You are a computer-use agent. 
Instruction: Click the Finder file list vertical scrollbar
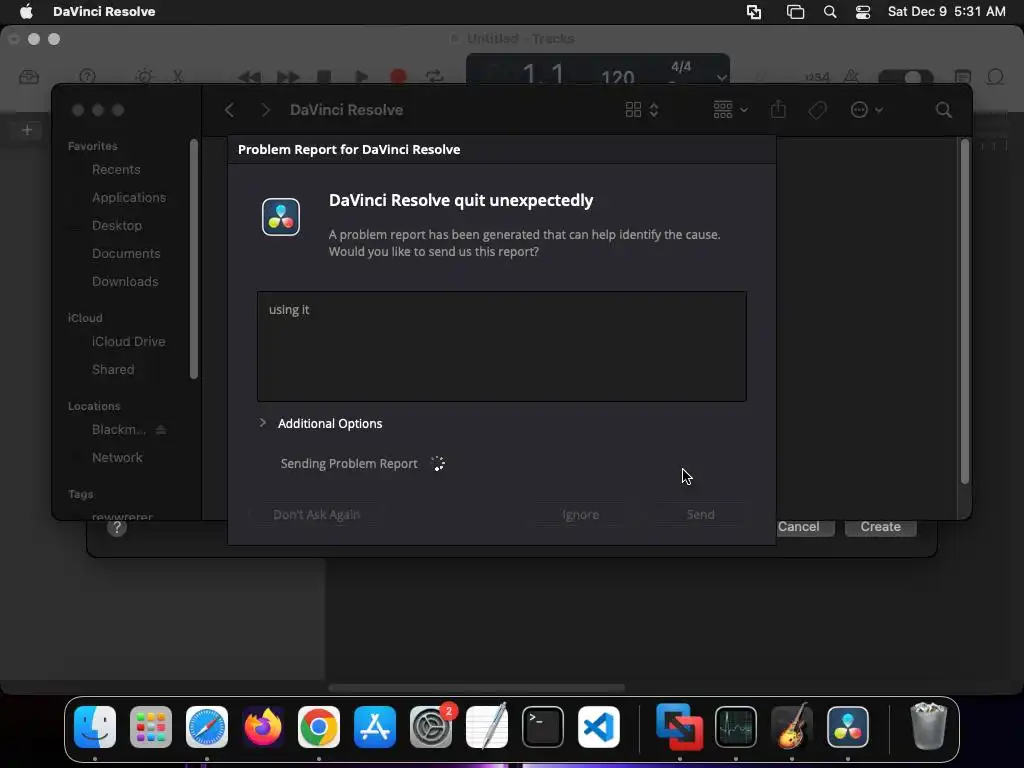point(965,312)
